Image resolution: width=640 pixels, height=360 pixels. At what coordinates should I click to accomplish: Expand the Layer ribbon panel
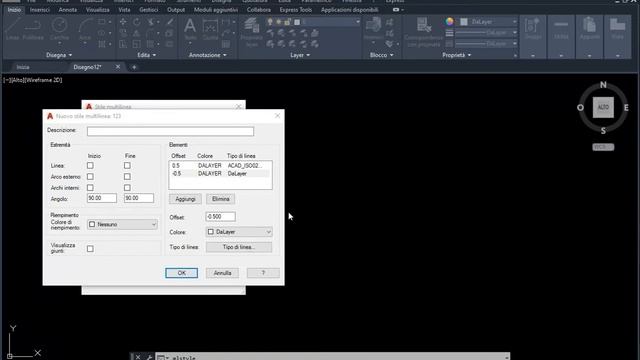tap(300, 55)
